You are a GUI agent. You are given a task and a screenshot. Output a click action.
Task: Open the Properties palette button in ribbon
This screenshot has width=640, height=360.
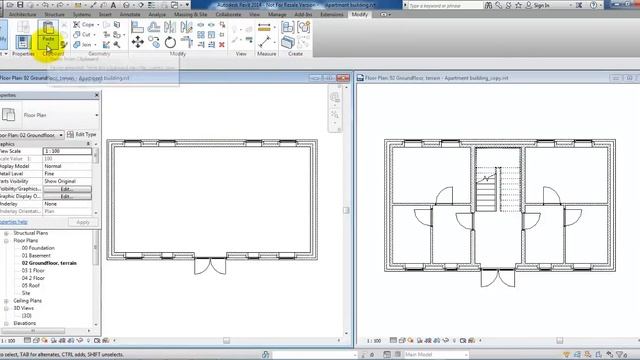[x=23, y=42]
